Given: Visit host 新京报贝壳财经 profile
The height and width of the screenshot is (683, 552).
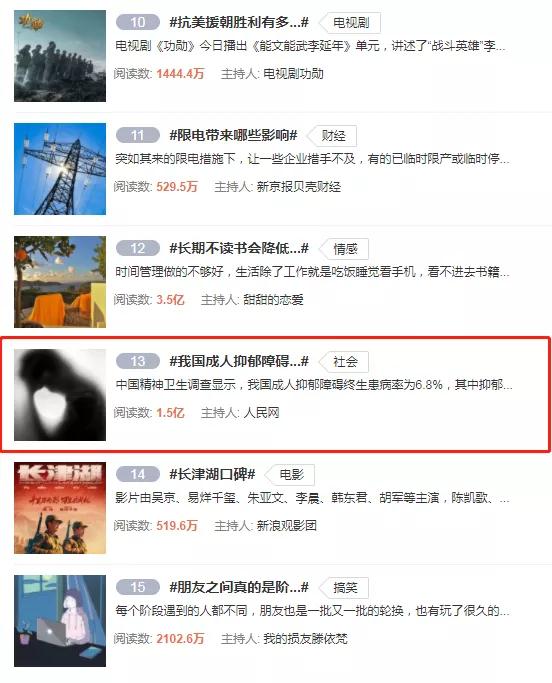Looking at the screenshot, I should 298,187.
